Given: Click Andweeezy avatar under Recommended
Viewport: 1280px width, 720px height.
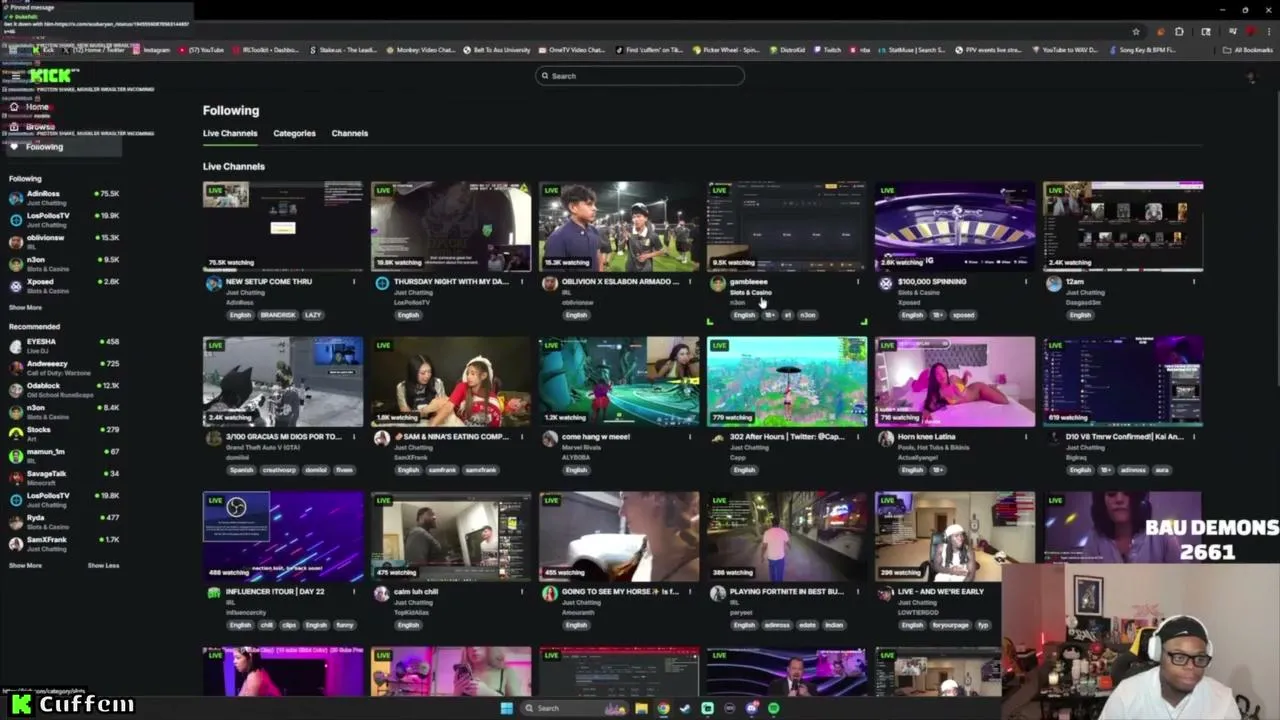Looking at the screenshot, I should (x=16, y=368).
